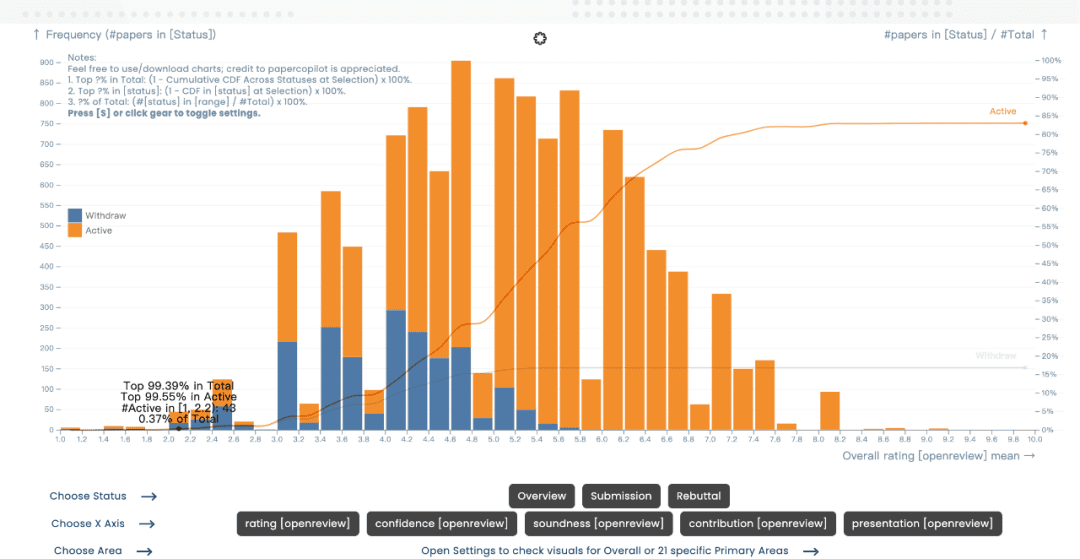The width and height of the screenshot is (1080, 559).
Task: Click the blue Withdraw legend color swatch
Action: [x=74, y=215]
